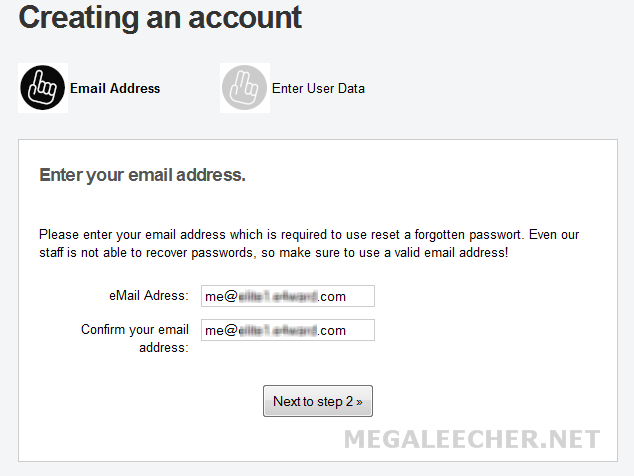
Task: Click the MEGALEECHER.NET watermark
Action: coord(472,439)
